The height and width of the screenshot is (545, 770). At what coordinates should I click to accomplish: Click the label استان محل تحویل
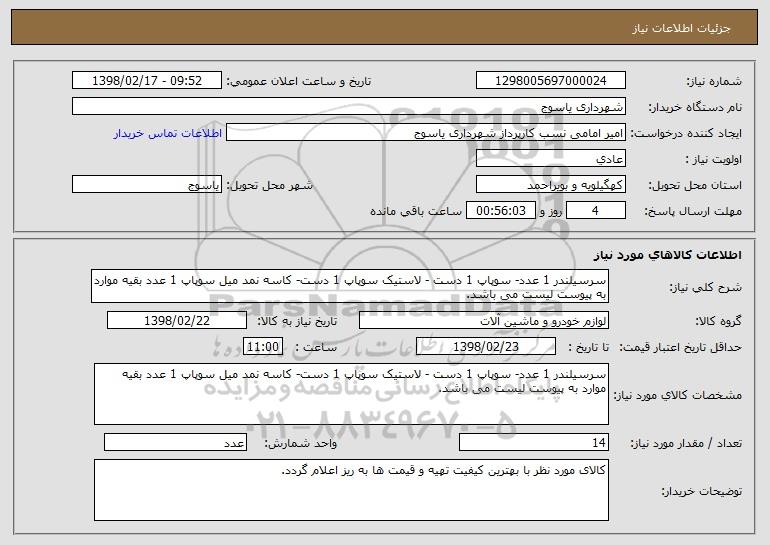tap(695, 185)
